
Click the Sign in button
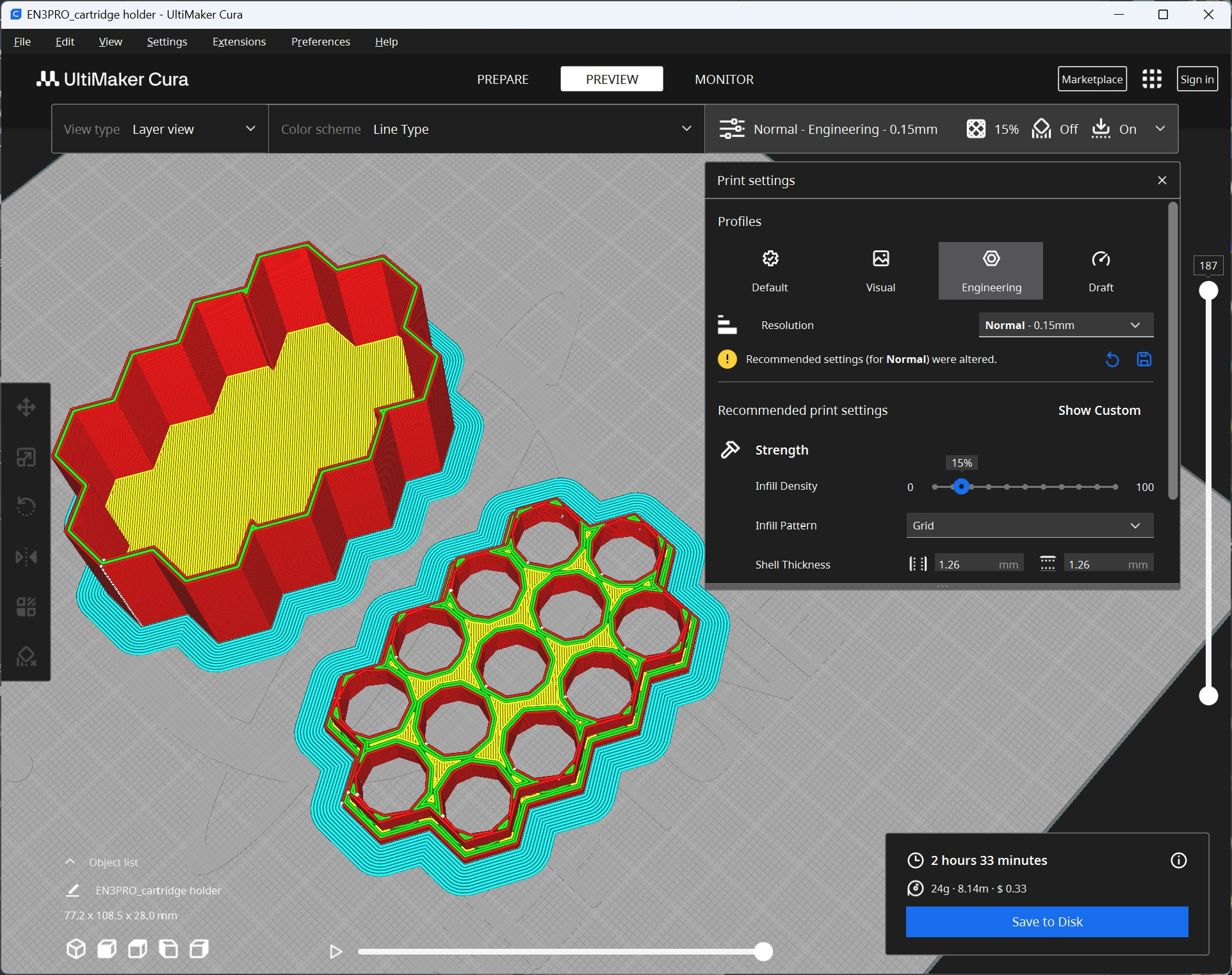click(x=1197, y=79)
